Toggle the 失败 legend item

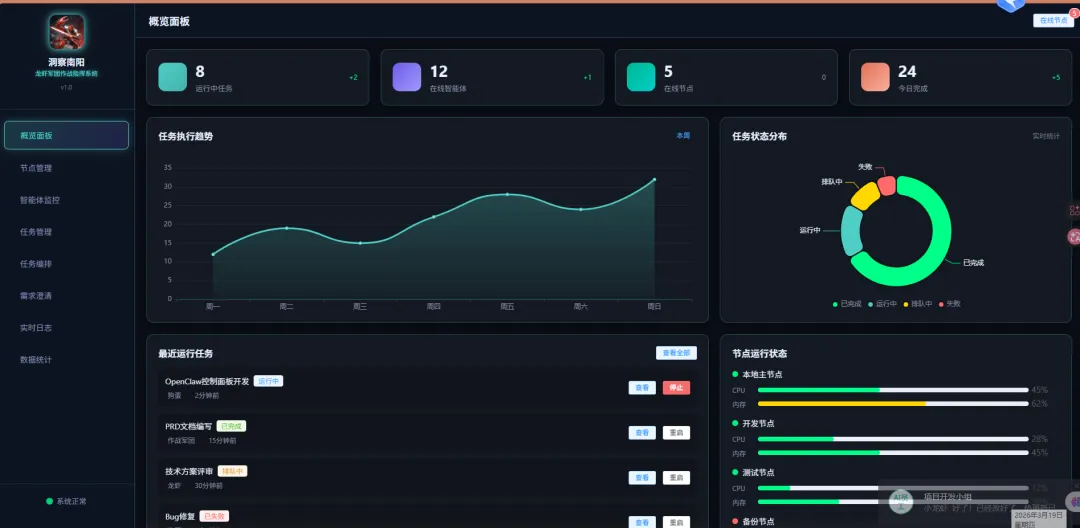click(949, 304)
